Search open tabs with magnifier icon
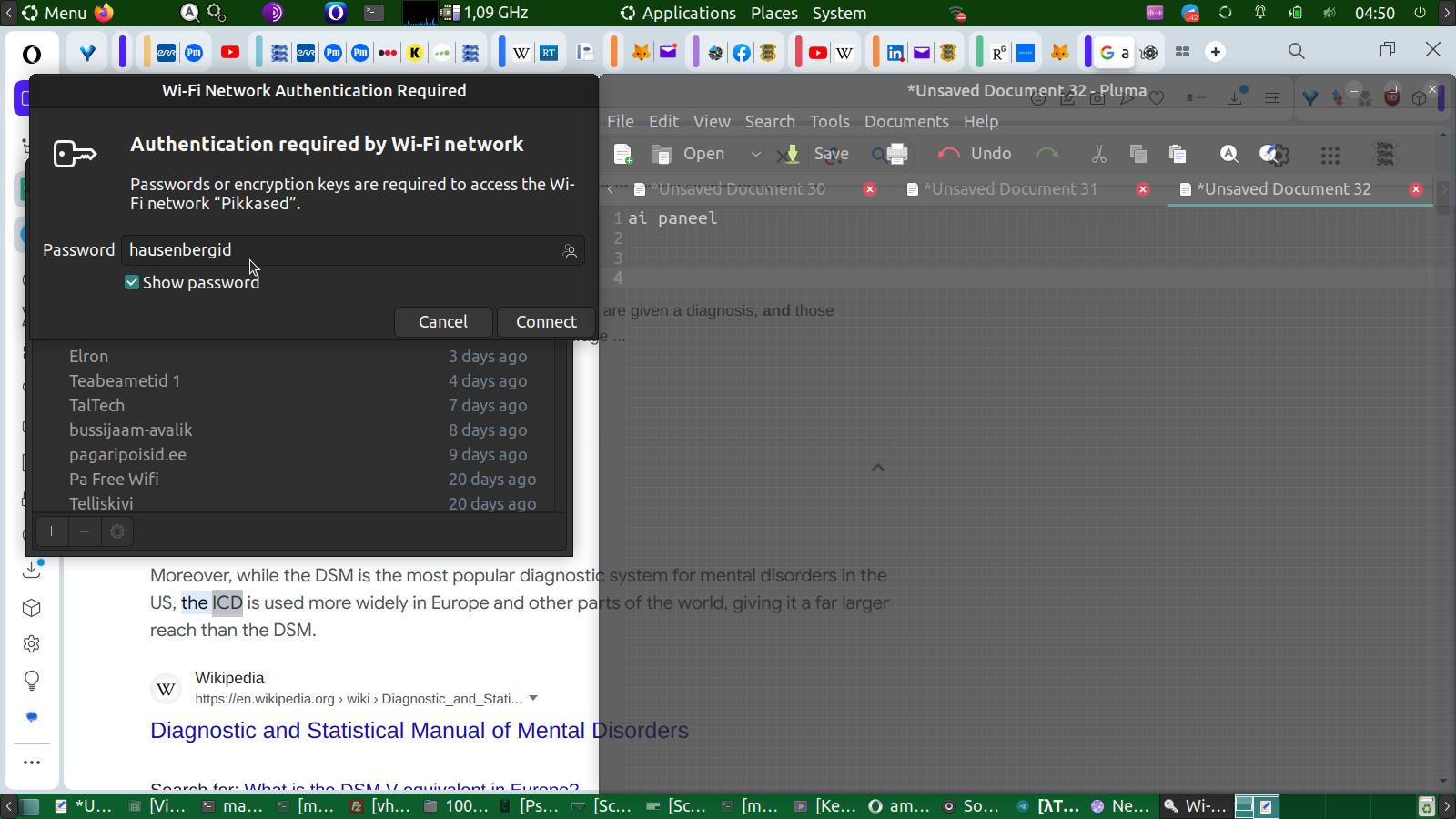1456x819 pixels. [1297, 51]
